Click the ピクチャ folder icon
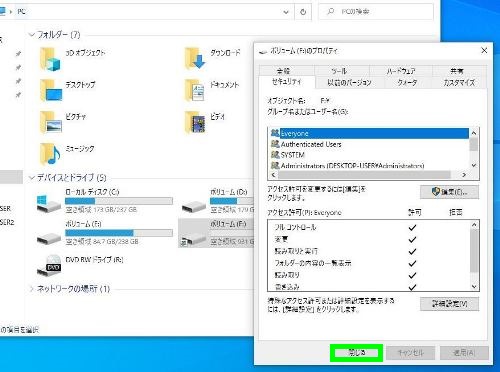500x372 pixels. (51, 122)
